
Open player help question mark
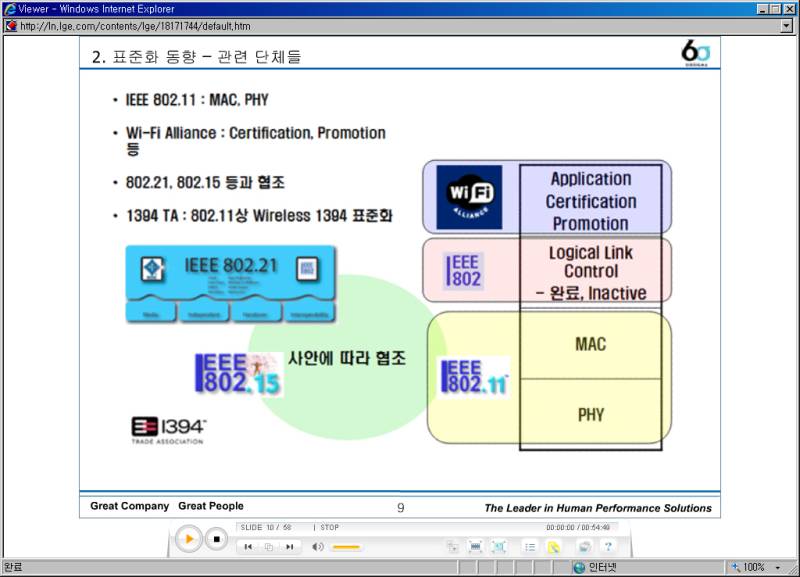608,547
